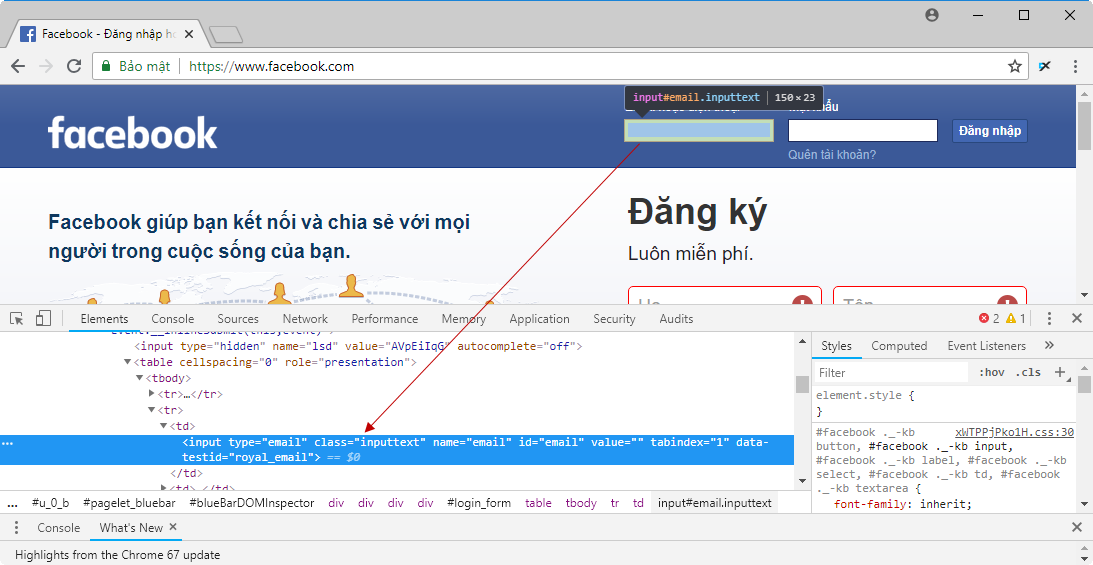Click the Chrome profile avatar icon
This screenshot has height=565, width=1093.
(932, 15)
